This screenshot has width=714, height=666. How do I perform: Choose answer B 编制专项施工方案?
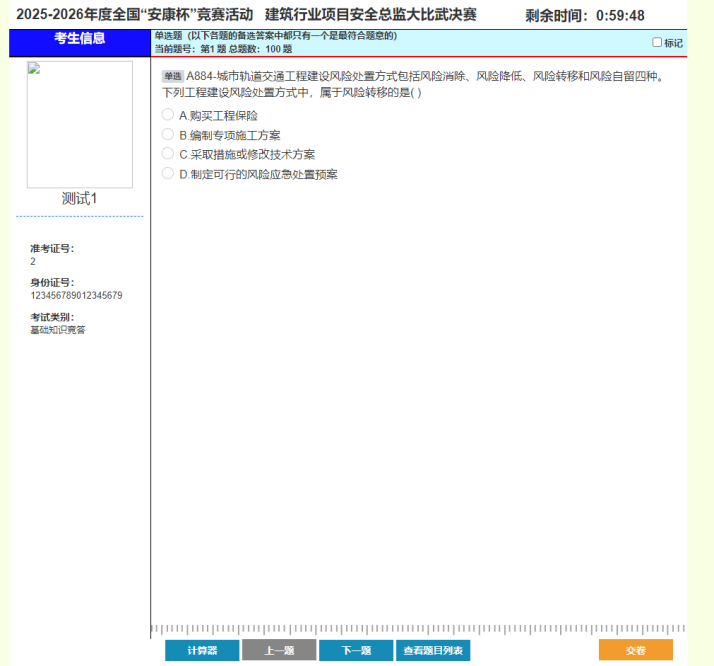(168, 135)
